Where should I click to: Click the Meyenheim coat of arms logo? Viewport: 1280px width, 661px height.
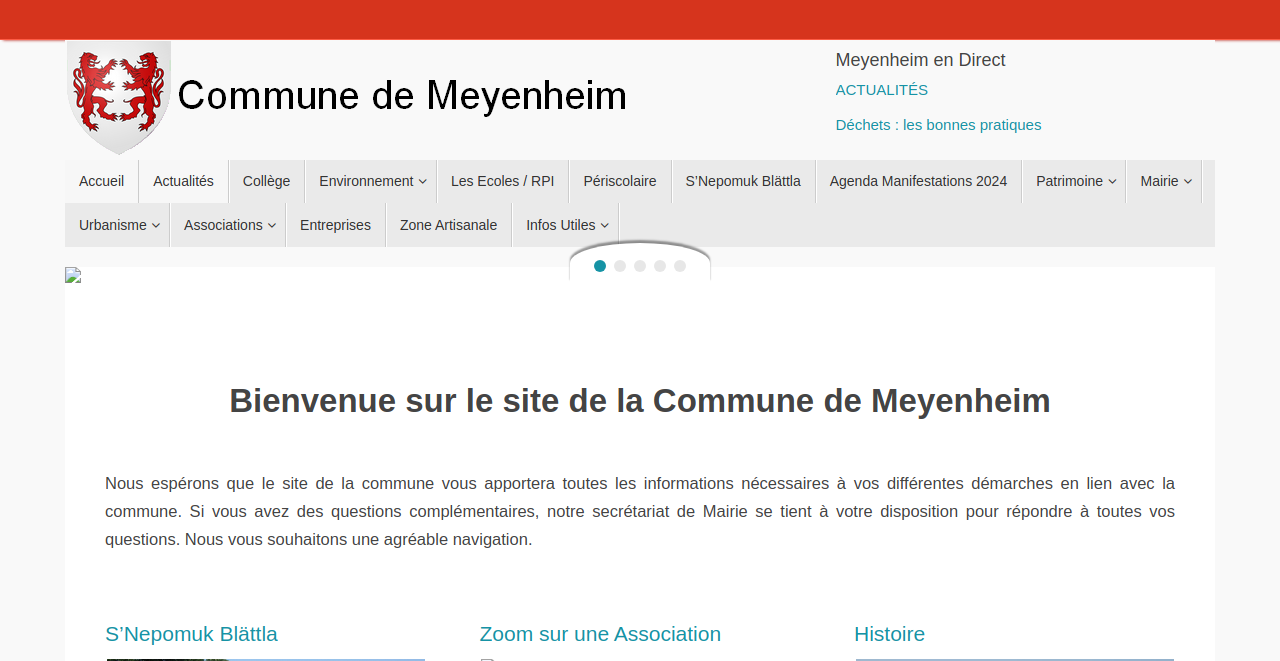pyautogui.click(x=119, y=97)
